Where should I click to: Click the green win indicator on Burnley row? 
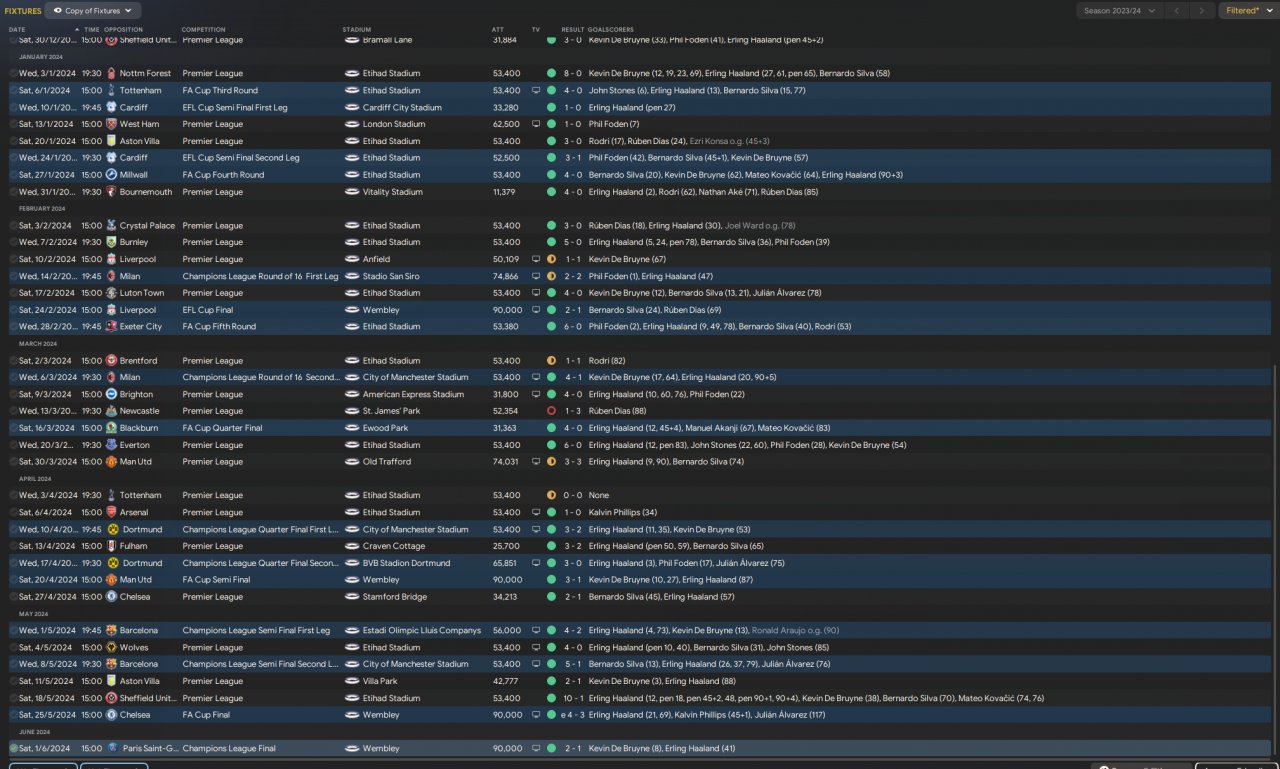point(551,242)
